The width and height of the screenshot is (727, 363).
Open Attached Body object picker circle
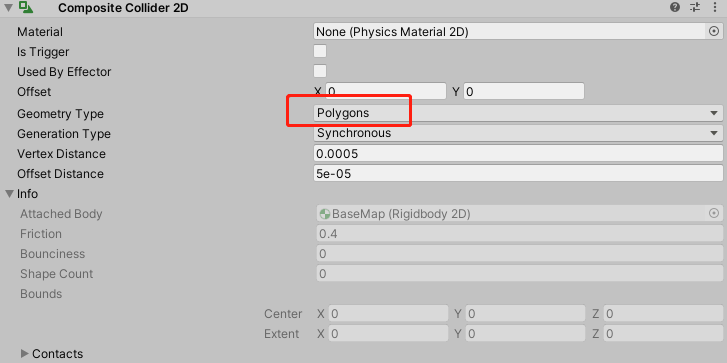click(x=714, y=213)
